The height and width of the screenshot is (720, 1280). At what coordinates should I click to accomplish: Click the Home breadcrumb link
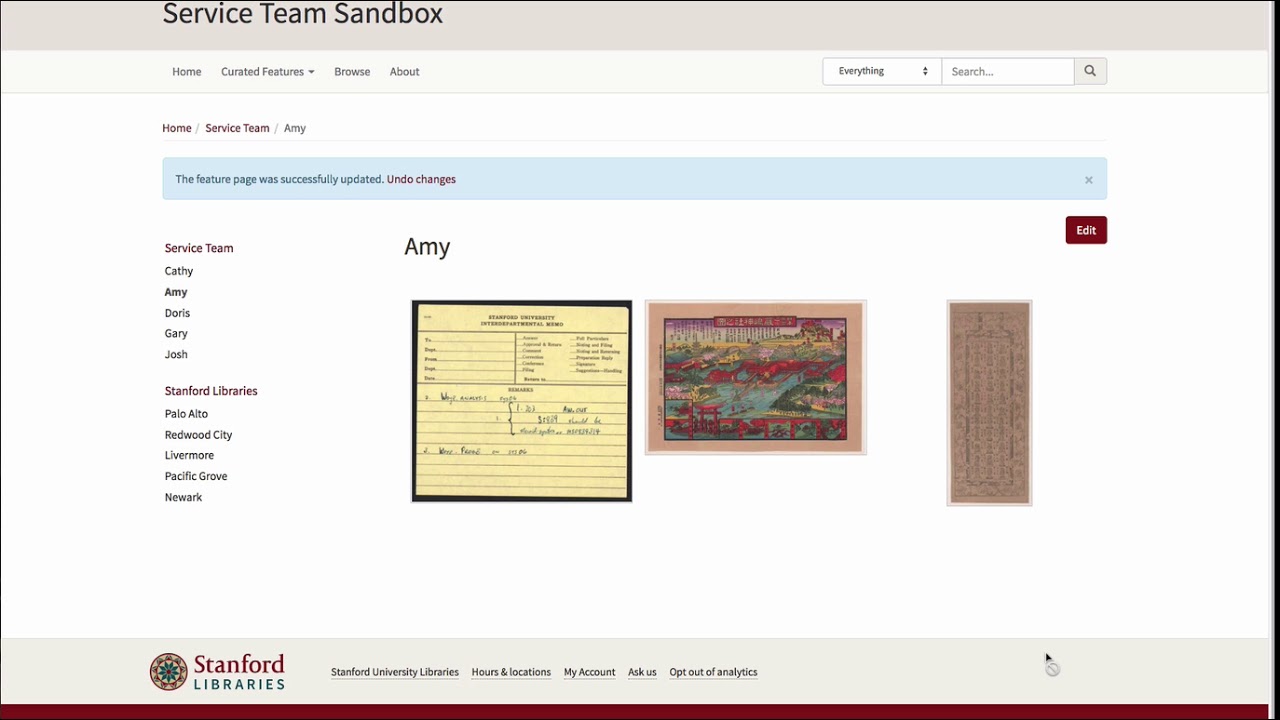point(177,128)
